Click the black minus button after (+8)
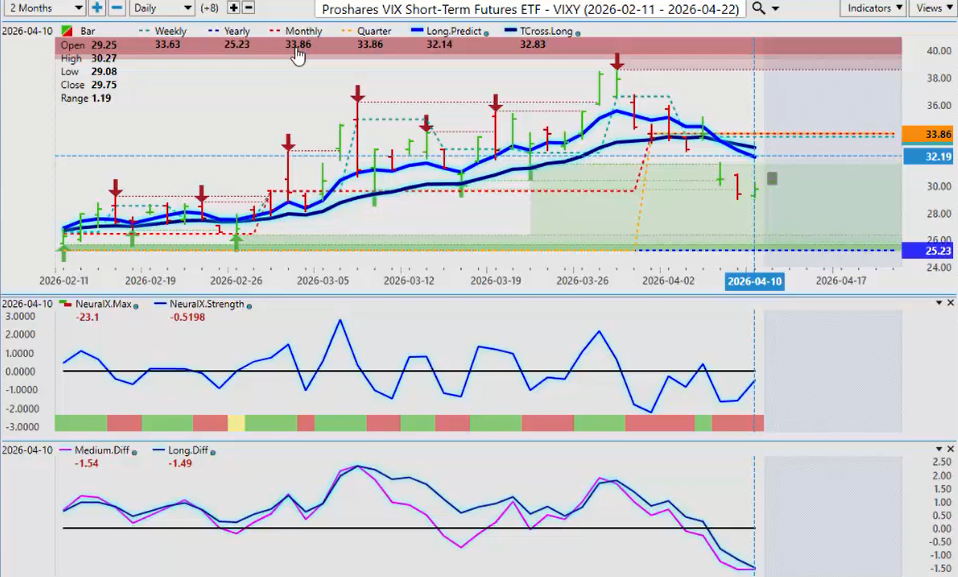Viewport: 958px width, 577px height. [x=249, y=8]
